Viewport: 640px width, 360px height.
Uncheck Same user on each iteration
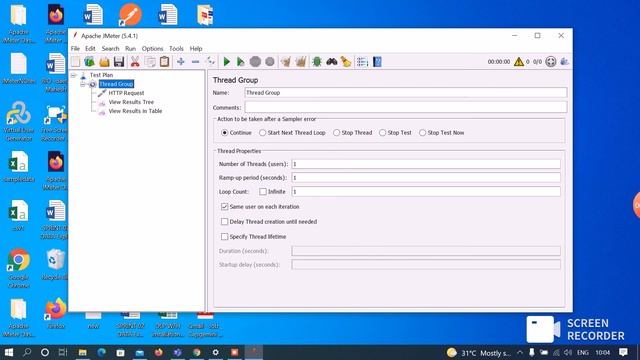224,207
